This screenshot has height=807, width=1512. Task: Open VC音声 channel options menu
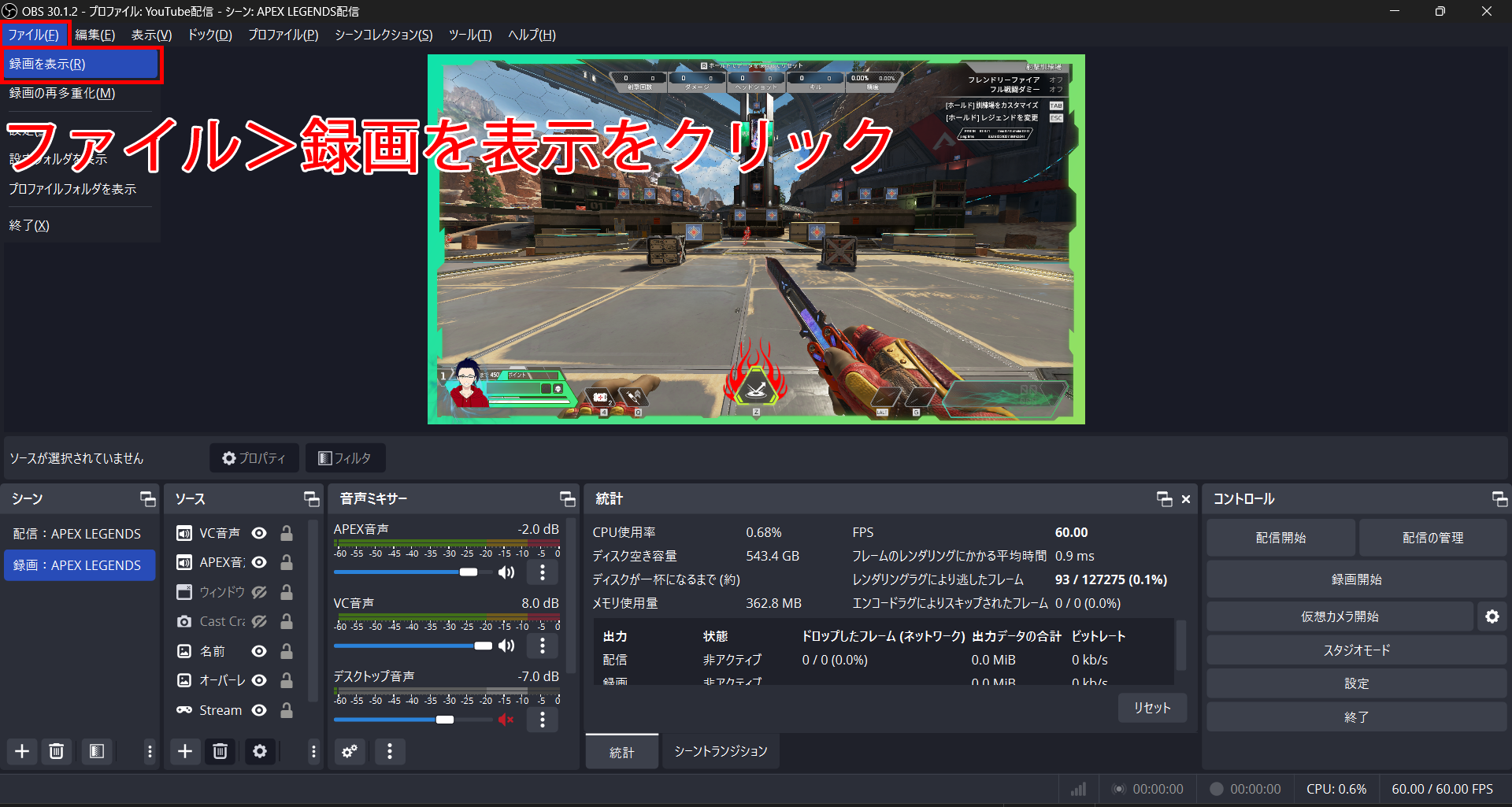coord(543,646)
